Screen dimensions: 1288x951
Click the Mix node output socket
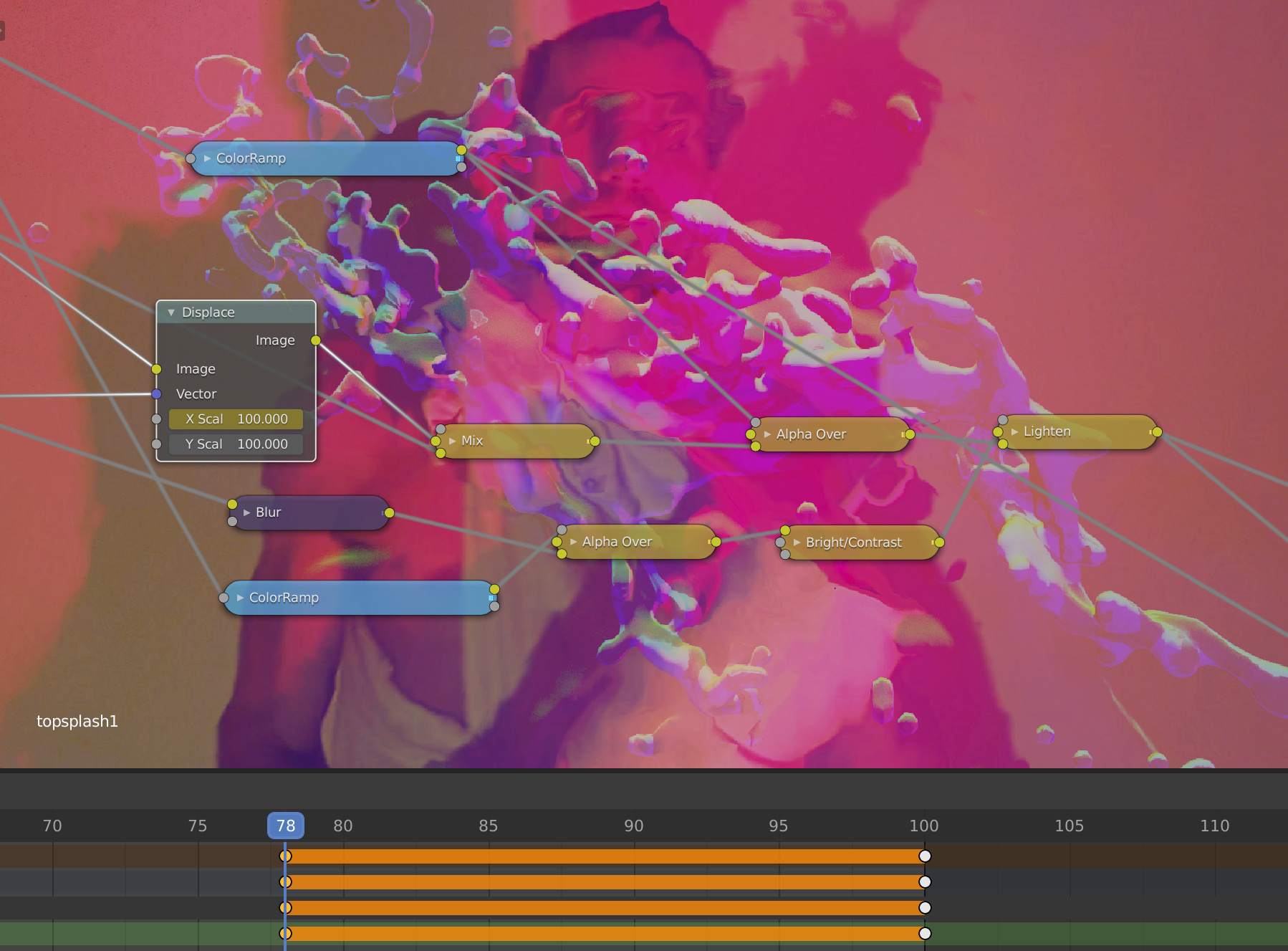(595, 441)
